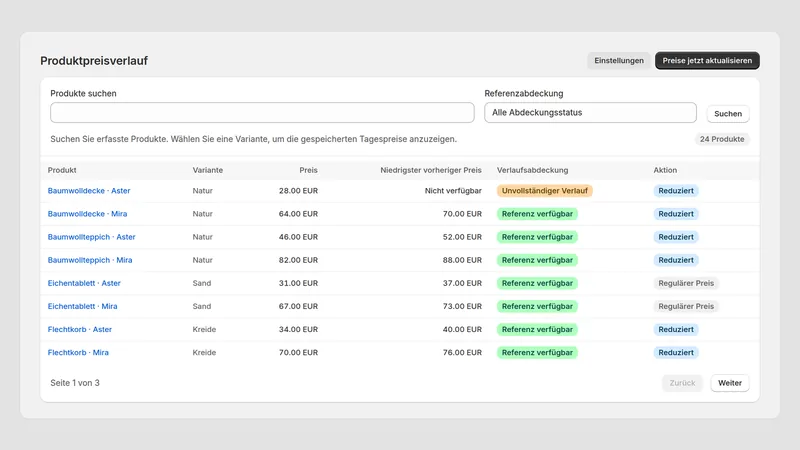Screen dimensions: 800x450
Task: Click the Verlaufsabdeckung column header
Action: 533,170
